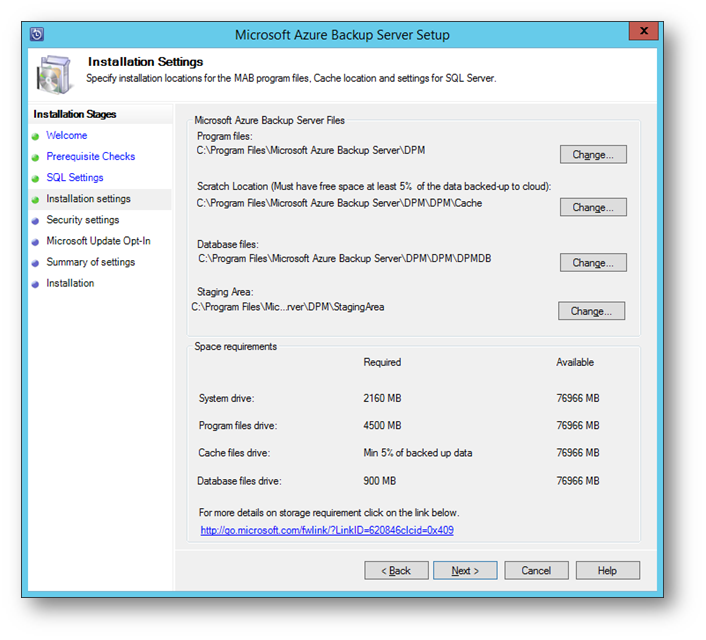Screen dimensions: 706x640
Task: Click the 'Database files:' label
Action: [x=228, y=244]
